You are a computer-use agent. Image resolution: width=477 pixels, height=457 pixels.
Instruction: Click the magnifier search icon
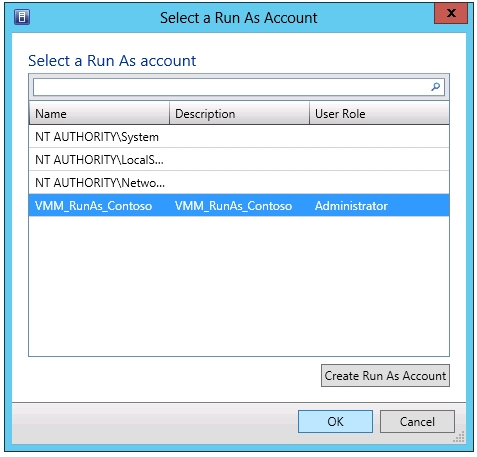pos(435,87)
